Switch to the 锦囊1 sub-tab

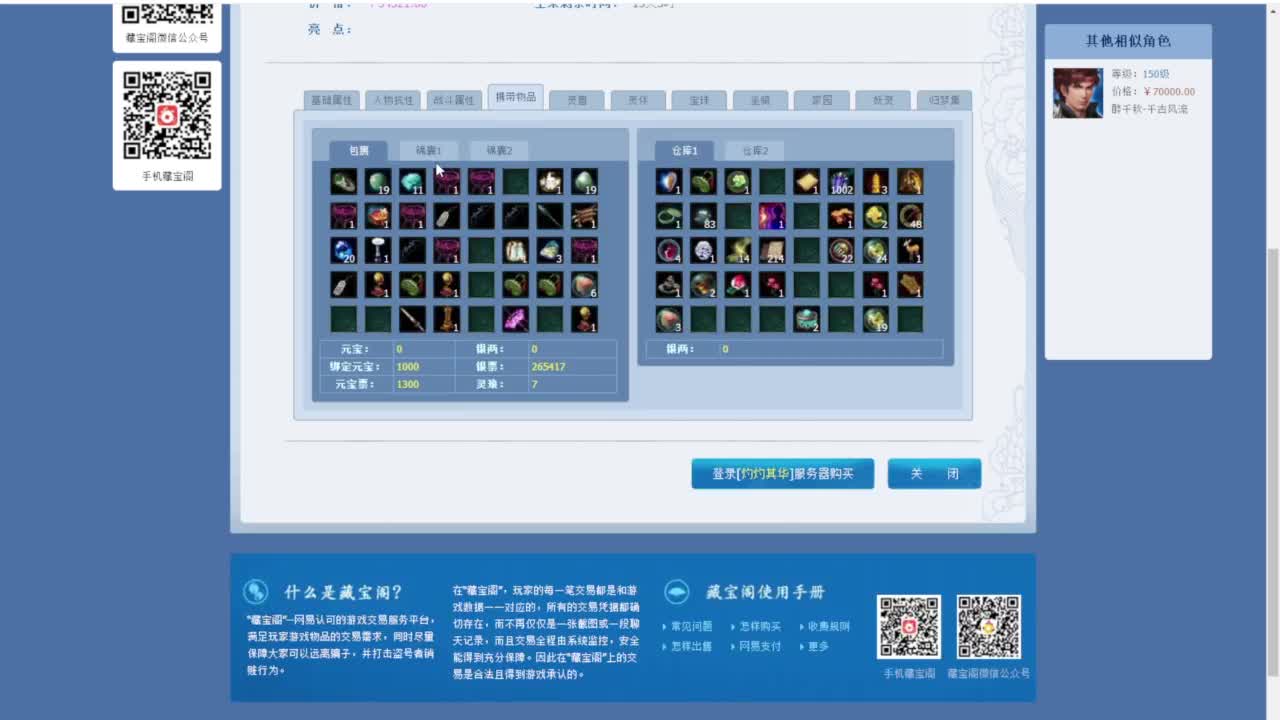click(429, 150)
